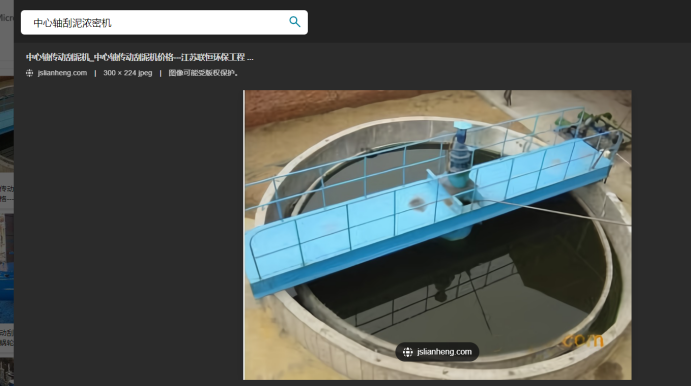
Task: Select the blue machinery thumbnail in the left strip
Action: (x=7, y=269)
